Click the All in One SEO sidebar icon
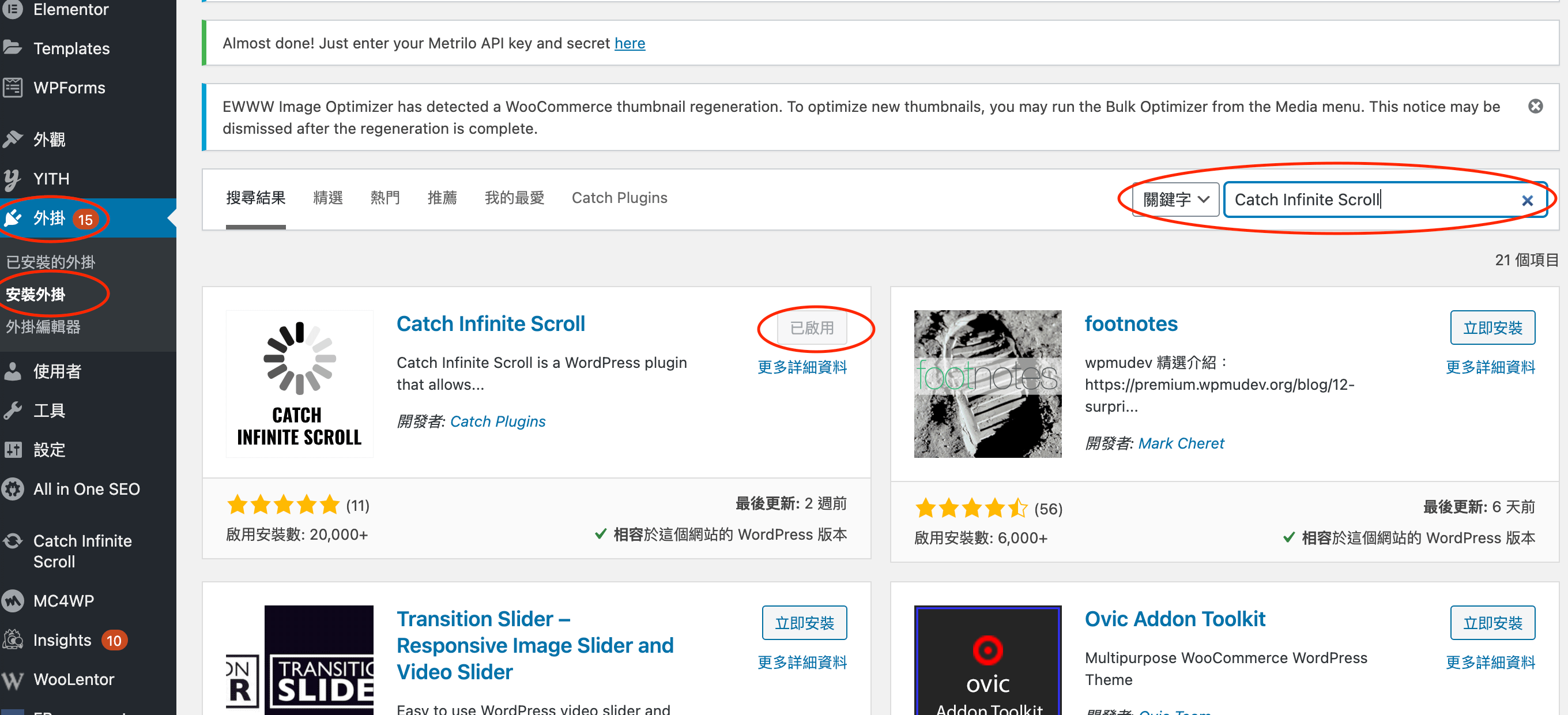 click(15, 489)
